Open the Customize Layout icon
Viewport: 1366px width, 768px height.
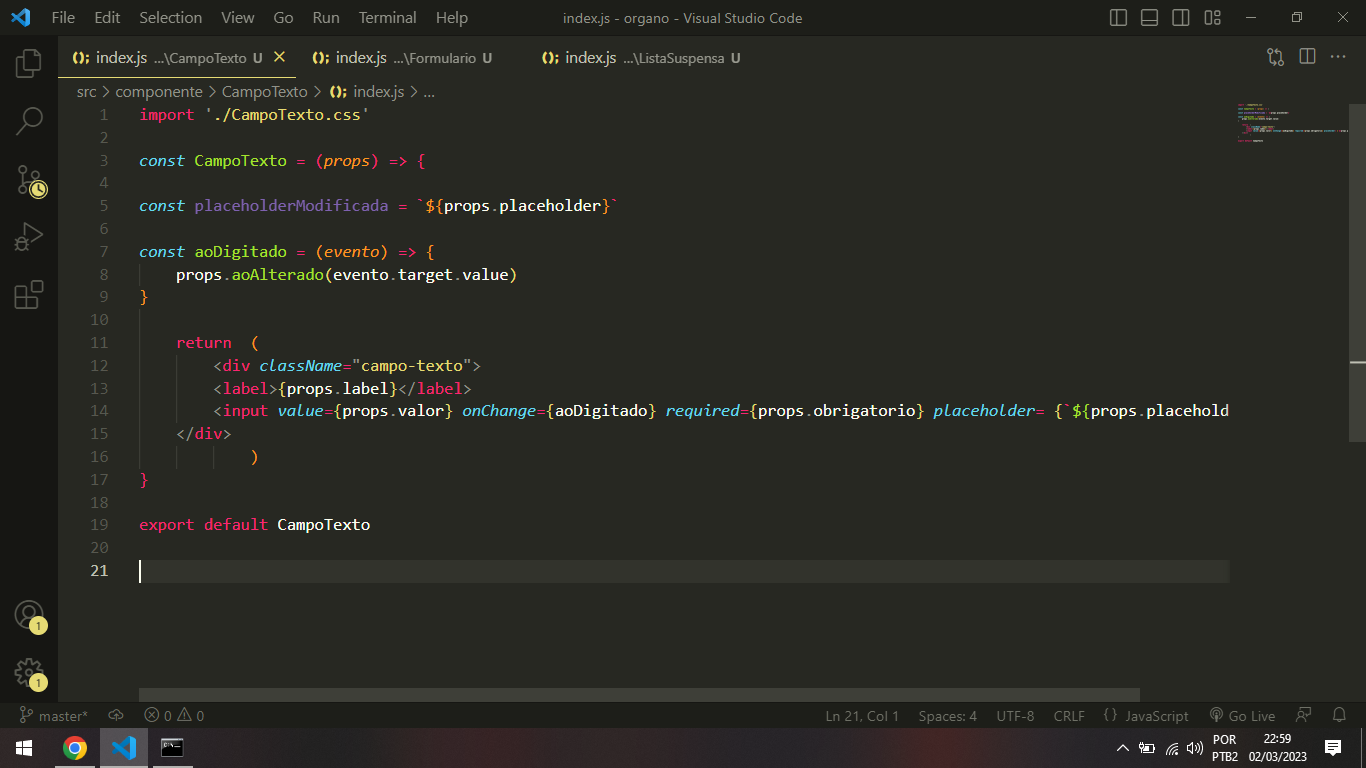coord(1212,18)
